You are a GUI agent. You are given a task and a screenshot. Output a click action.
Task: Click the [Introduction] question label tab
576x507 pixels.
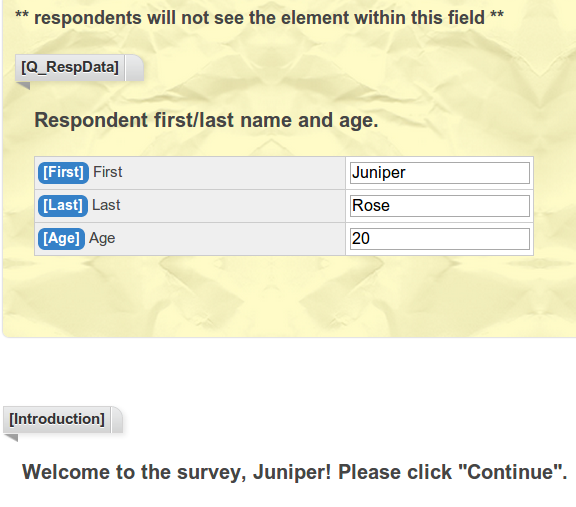tap(57, 420)
